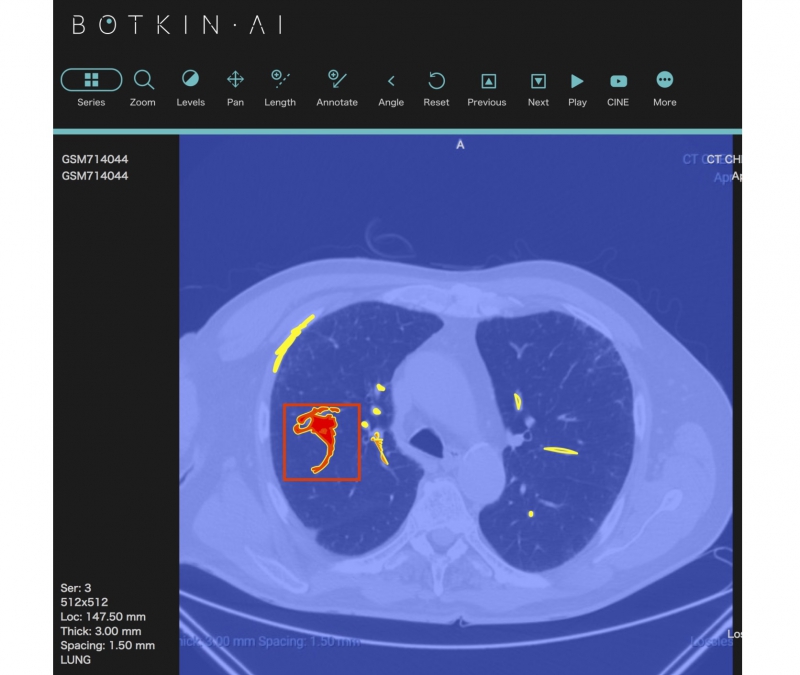Select the Zoom magnifier tool

143,80
